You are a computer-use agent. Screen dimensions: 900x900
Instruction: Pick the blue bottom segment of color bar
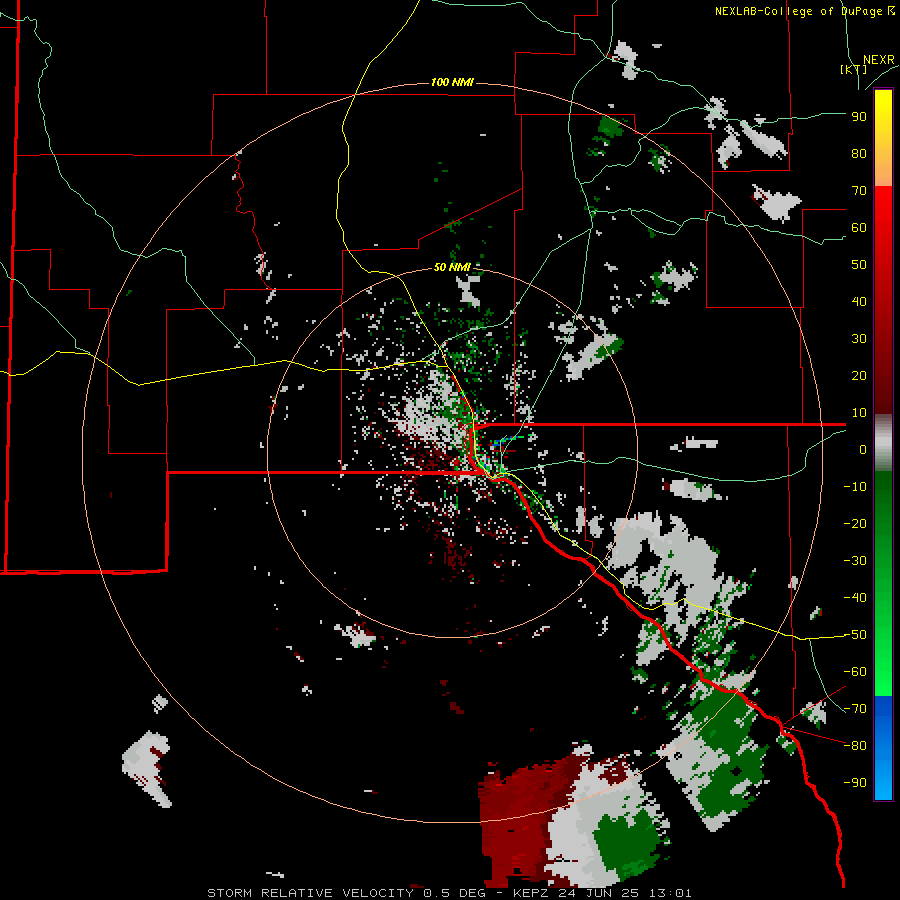click(883, 747)
